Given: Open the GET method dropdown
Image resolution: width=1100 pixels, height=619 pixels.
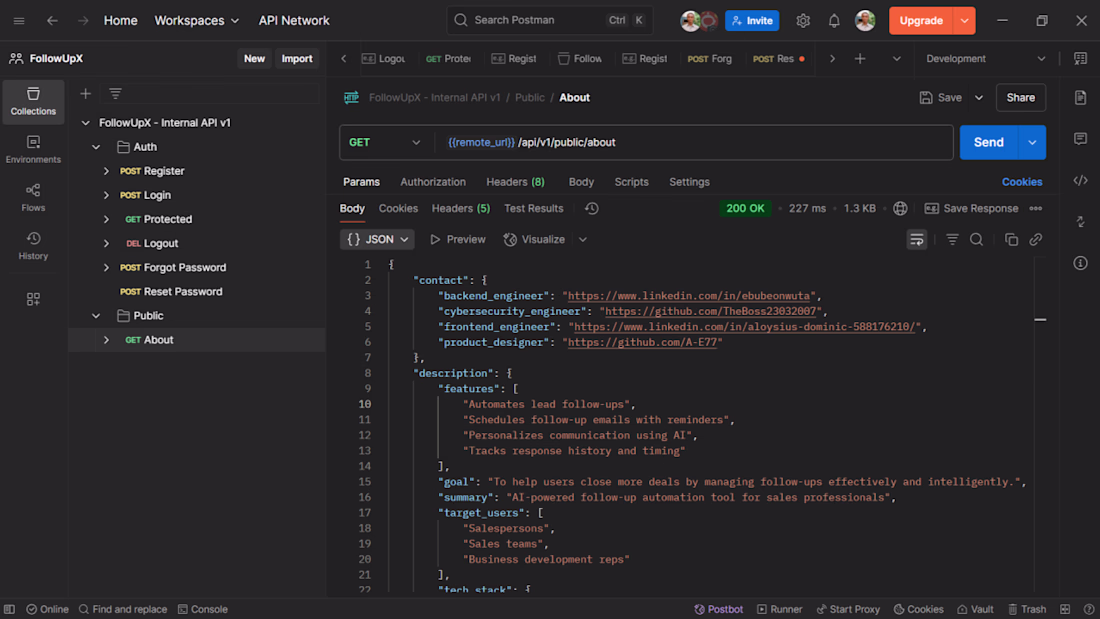Looking at the screenshot, I should (x=384, y=142).
